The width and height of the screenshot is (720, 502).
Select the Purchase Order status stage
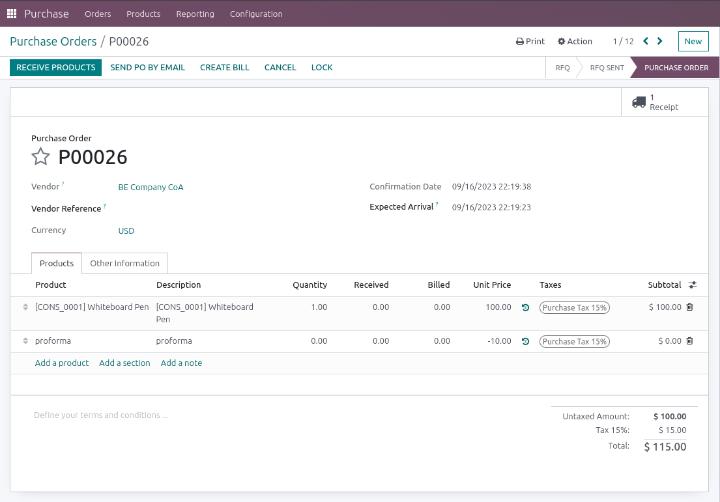click(676, 68)
